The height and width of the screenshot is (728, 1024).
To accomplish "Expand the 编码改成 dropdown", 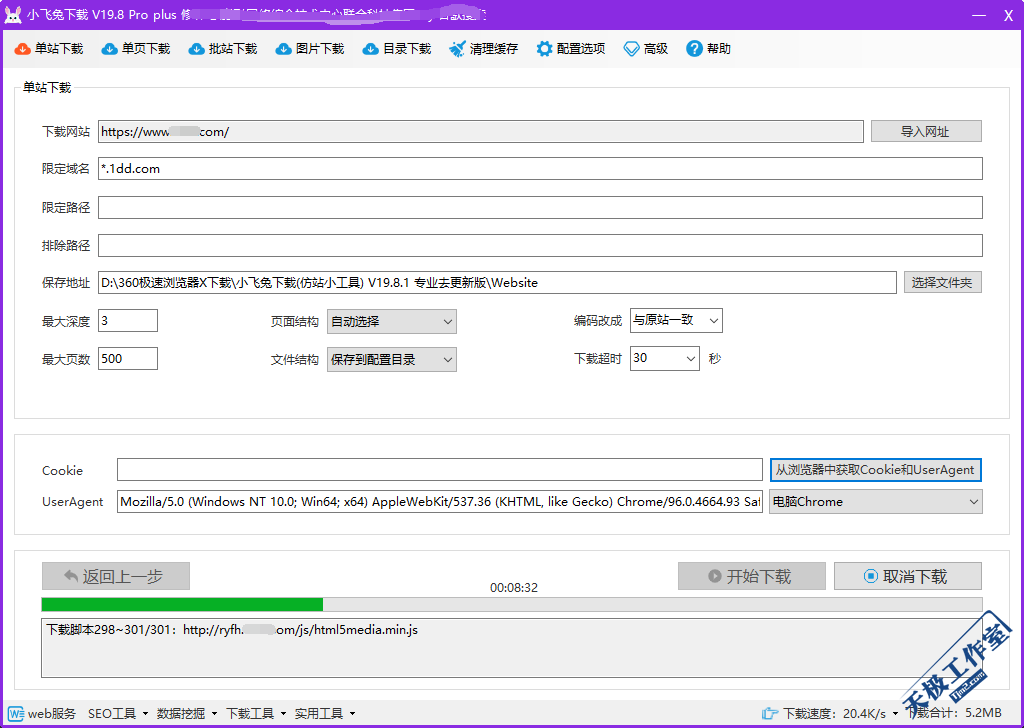I will coord(676,321).
